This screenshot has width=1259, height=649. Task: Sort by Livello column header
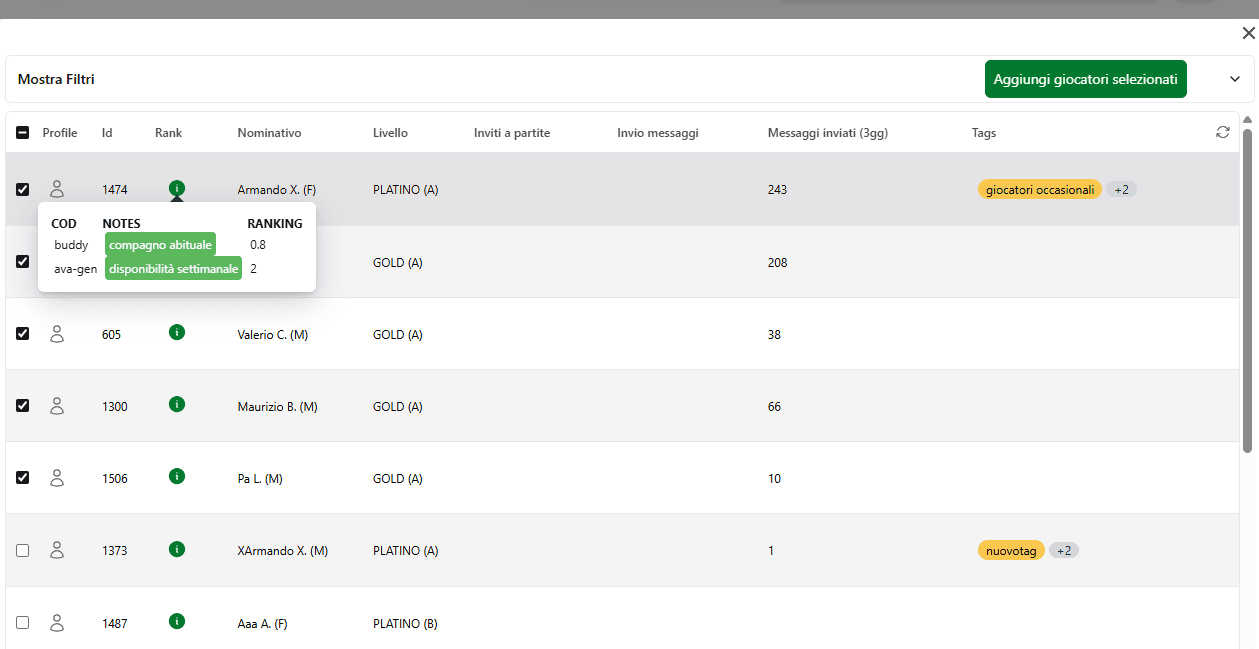click(x=390, y=133)
